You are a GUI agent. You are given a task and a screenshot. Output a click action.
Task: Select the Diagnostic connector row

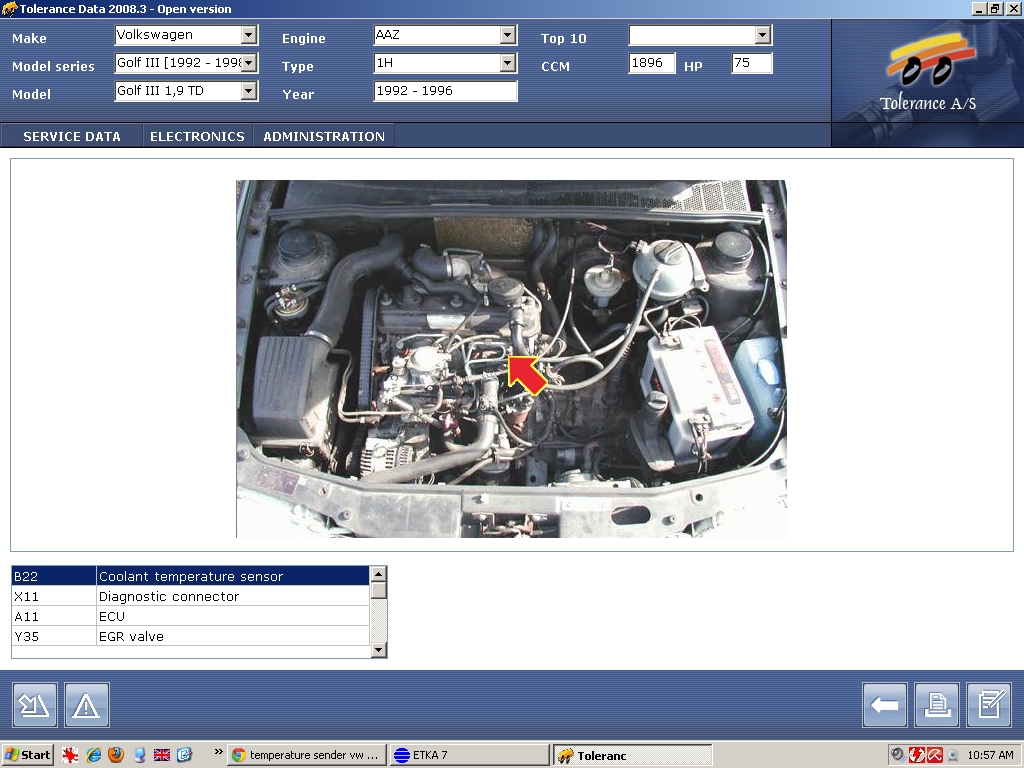click(x=190, y=596)
